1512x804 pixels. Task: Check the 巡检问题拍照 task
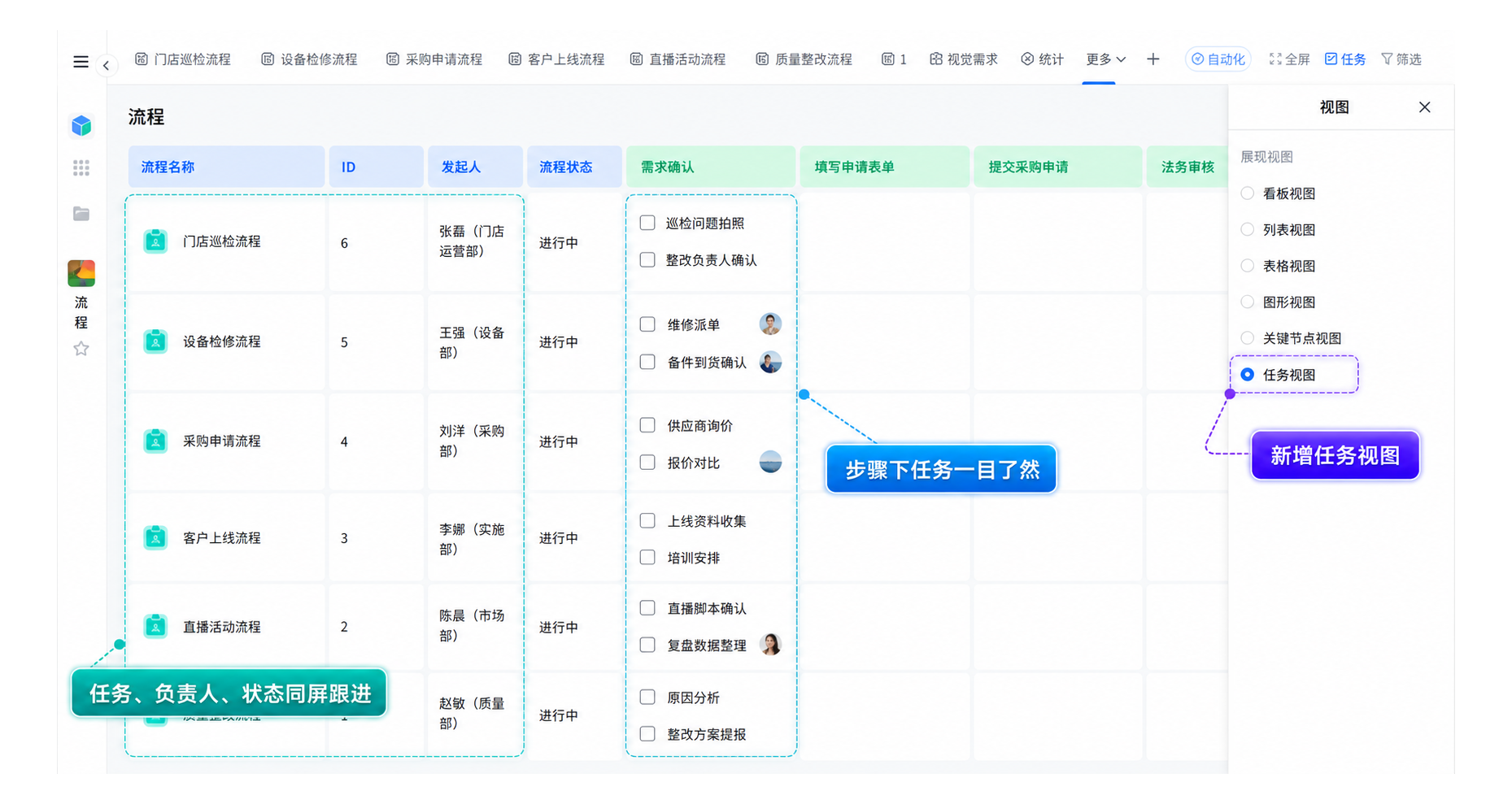point(647,223)
